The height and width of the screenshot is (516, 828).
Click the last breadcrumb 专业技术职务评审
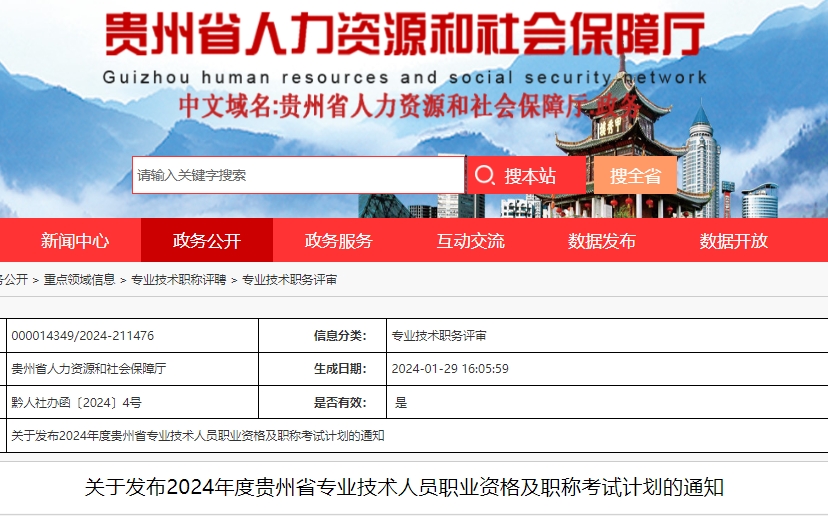[290, 280]
